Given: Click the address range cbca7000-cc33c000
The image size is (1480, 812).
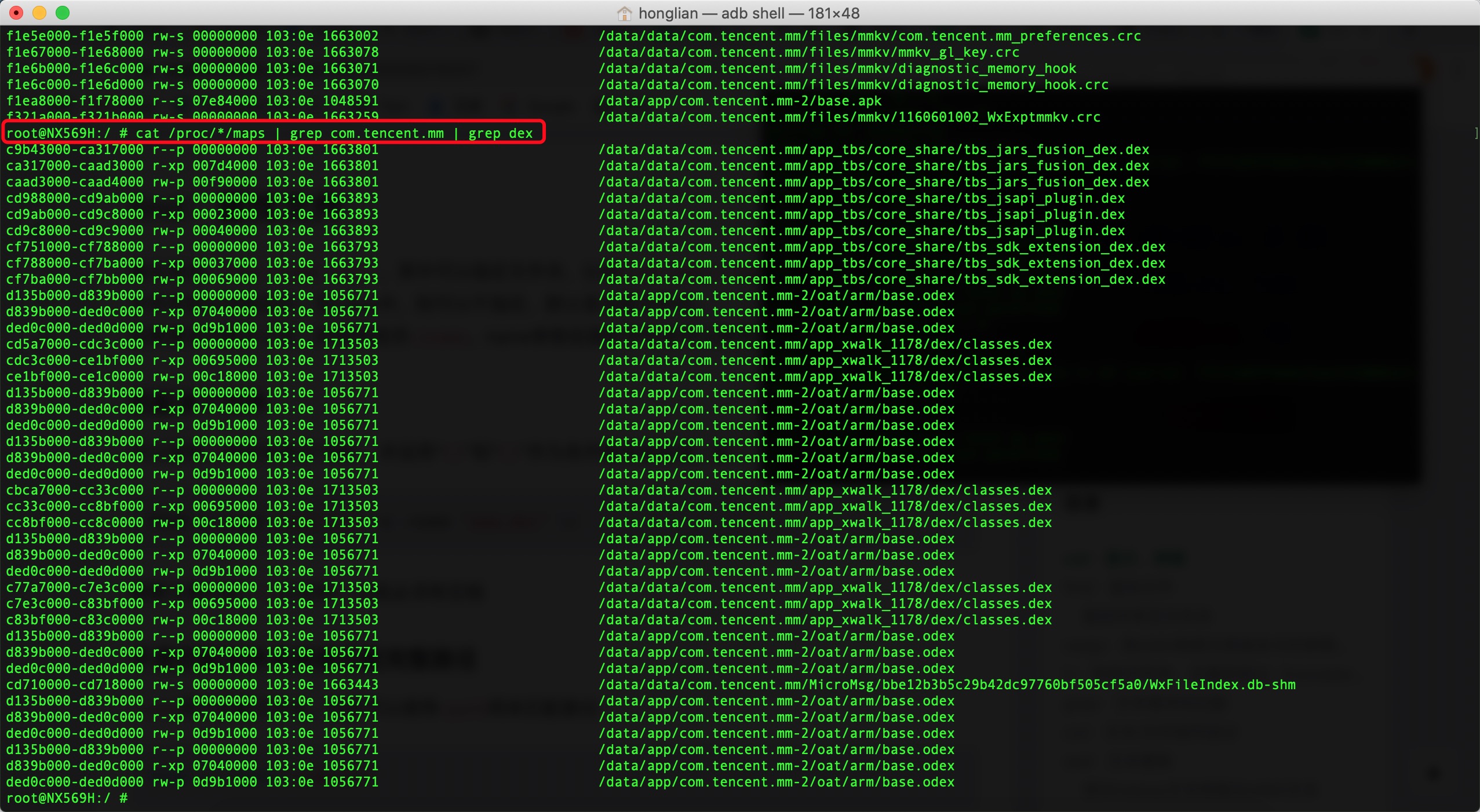Looking at the screenshot, I should click(75, 490).
